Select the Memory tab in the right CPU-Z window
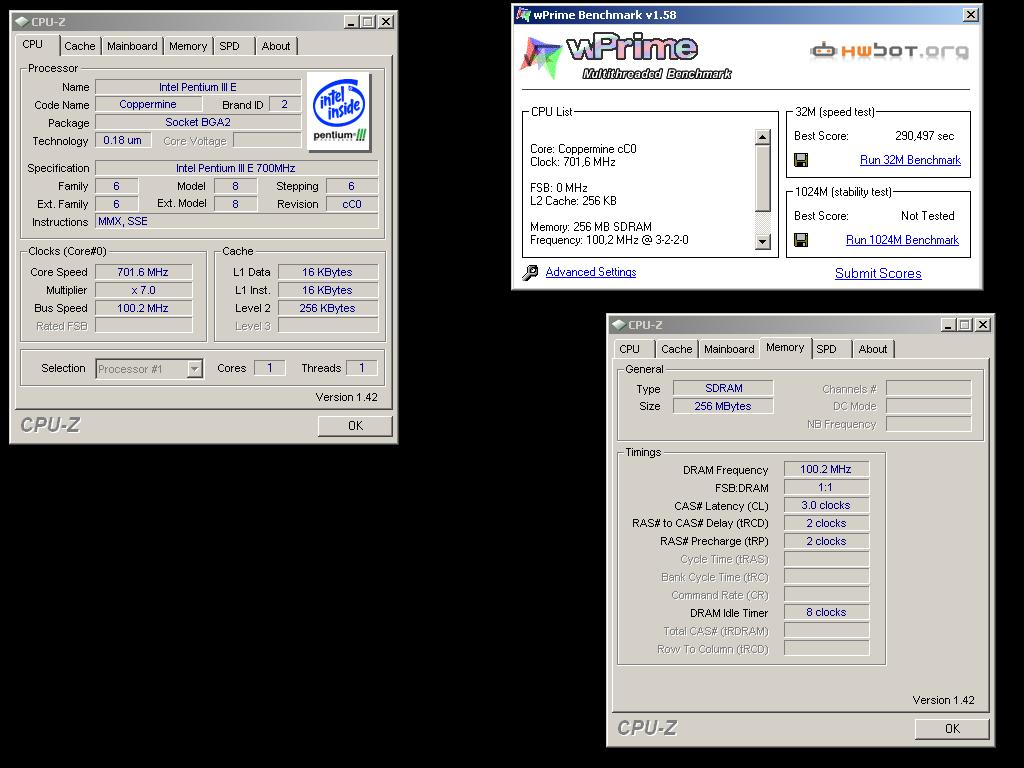 point(785,347)
